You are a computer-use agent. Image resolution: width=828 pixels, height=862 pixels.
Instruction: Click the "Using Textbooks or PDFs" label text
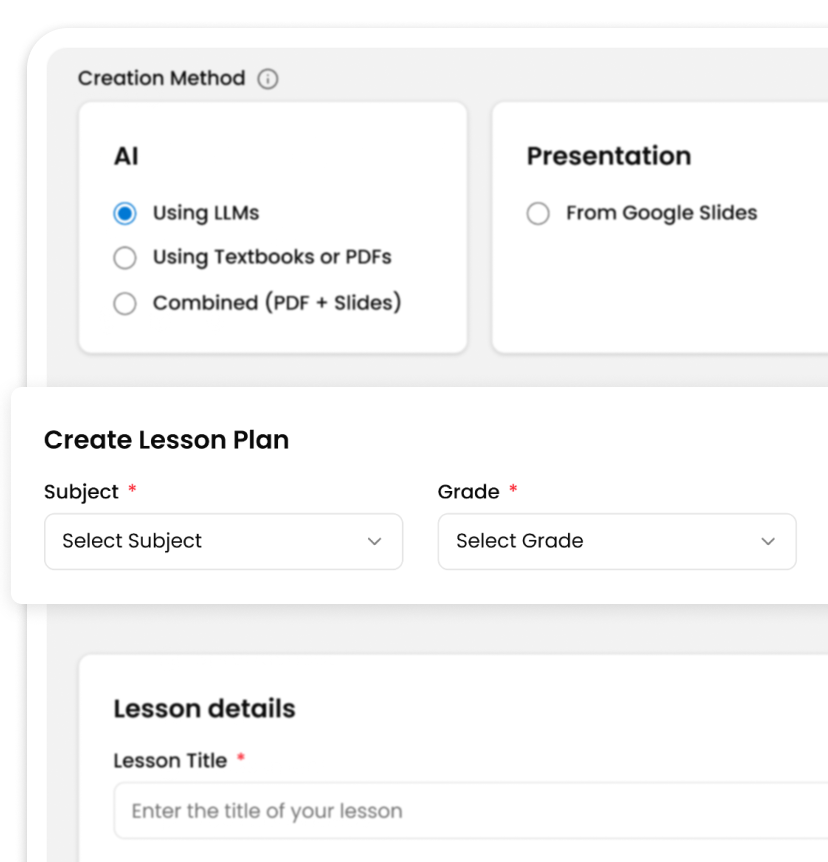click(271, 257)
